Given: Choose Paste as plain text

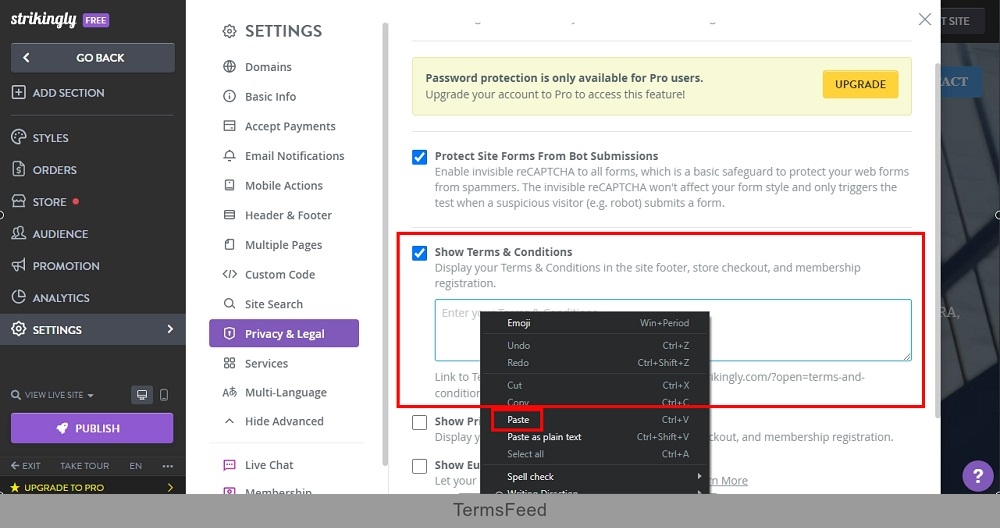Looking at the screenshot, I should [x=594, y=437].
